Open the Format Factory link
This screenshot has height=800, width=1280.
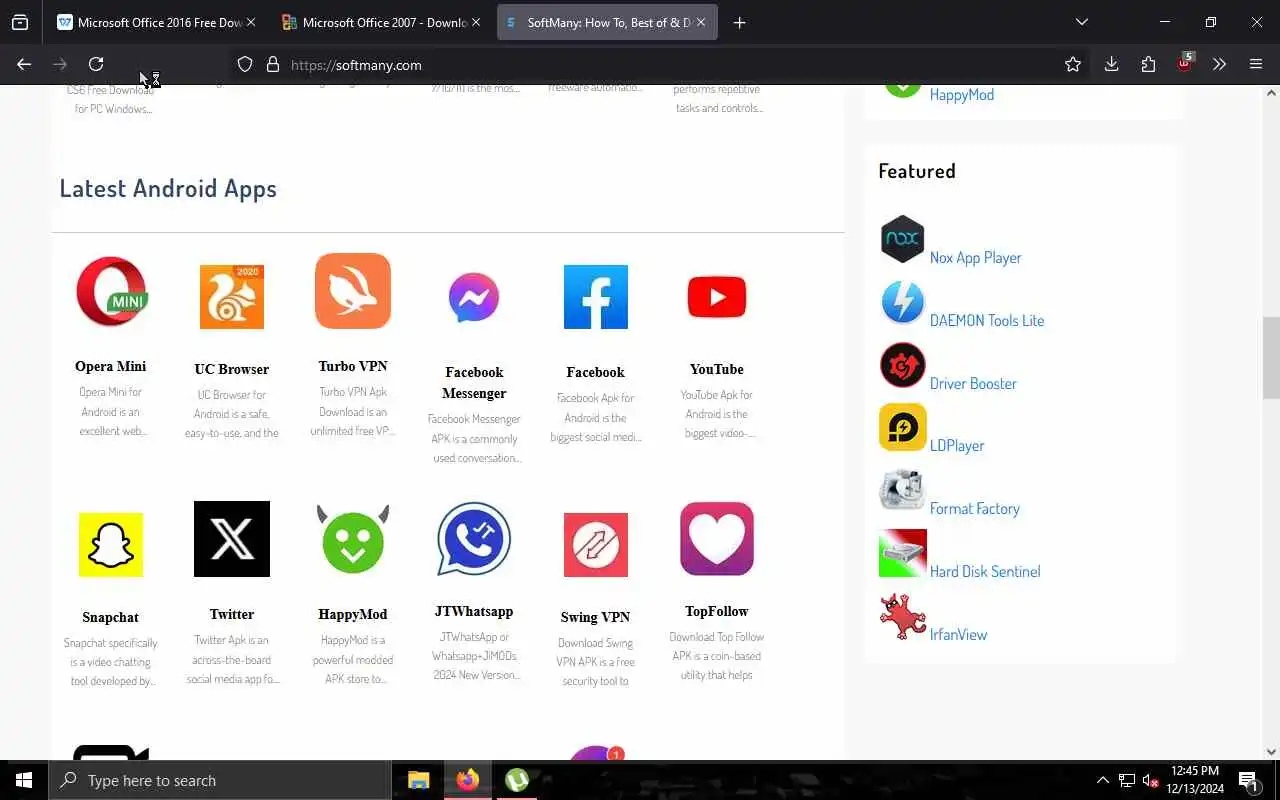[x=975, y=508]
